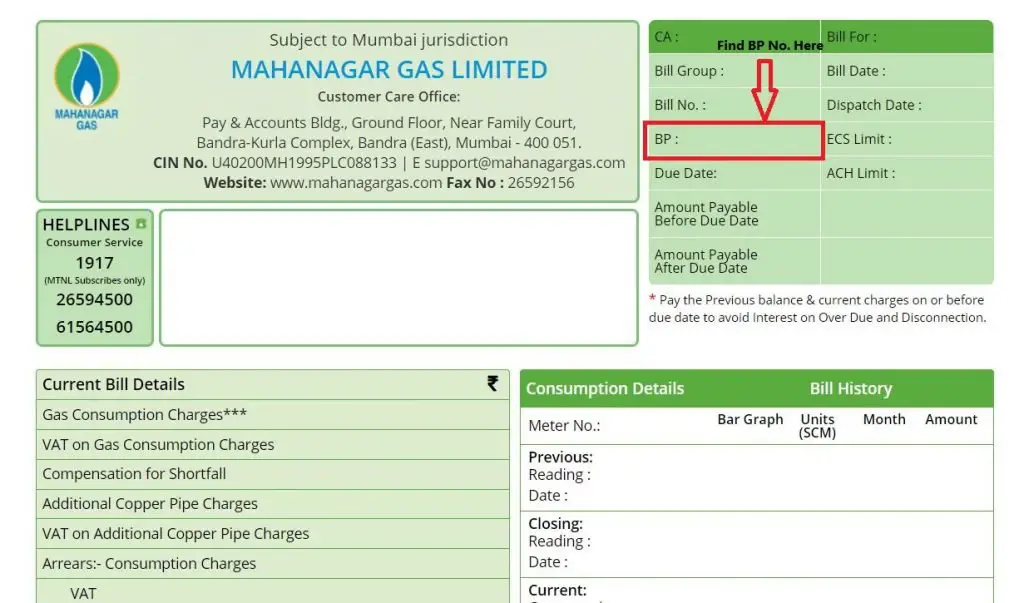The width and height of the screenshot is (1024, 603).
Task: Open support@mahanagargas.com email link
Action: (x=524, y=163)
